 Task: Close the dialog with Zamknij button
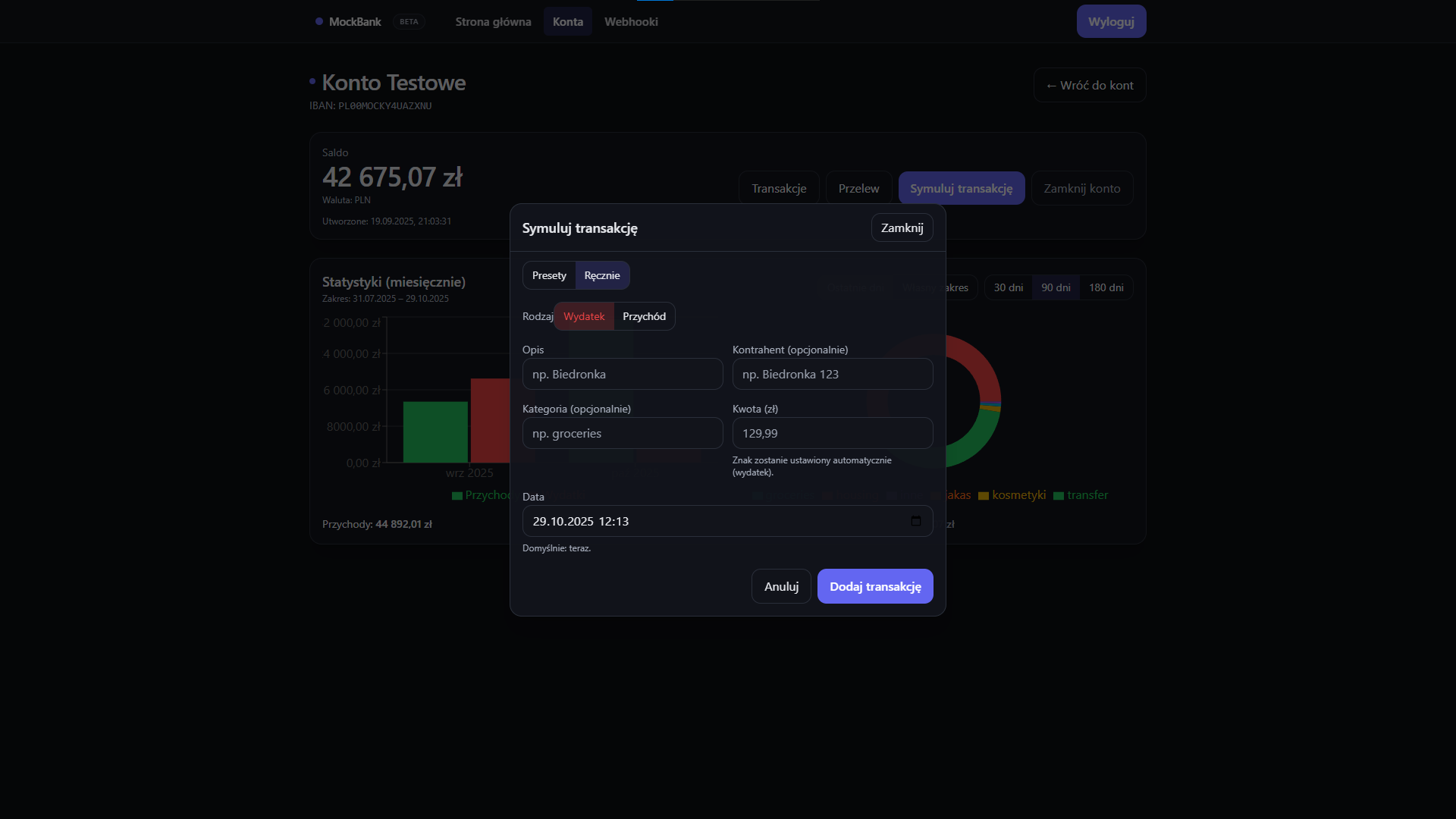(x=902, y=227)
